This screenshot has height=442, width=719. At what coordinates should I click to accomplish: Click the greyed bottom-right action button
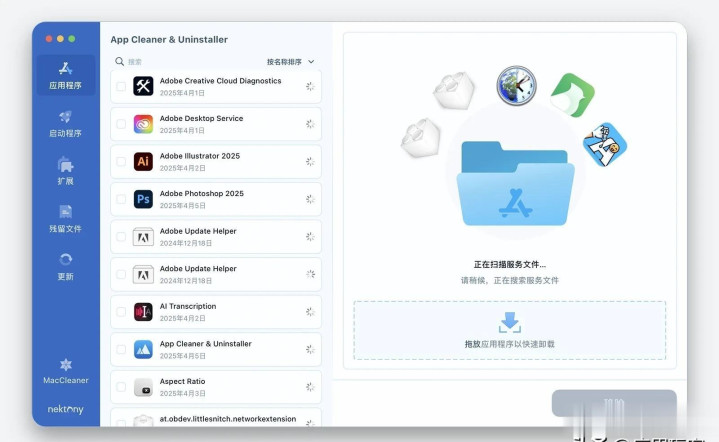tap(614, 403)
